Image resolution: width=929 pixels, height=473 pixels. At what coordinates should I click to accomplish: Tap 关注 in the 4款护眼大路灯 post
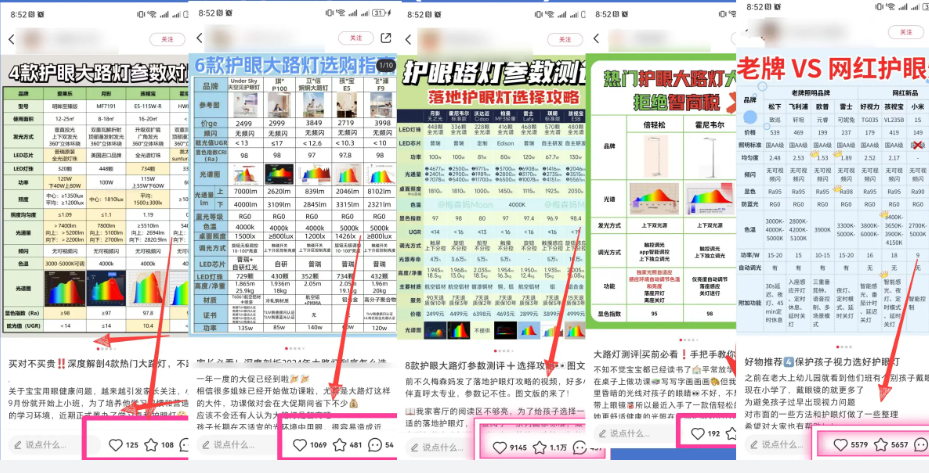pos(168,39)
